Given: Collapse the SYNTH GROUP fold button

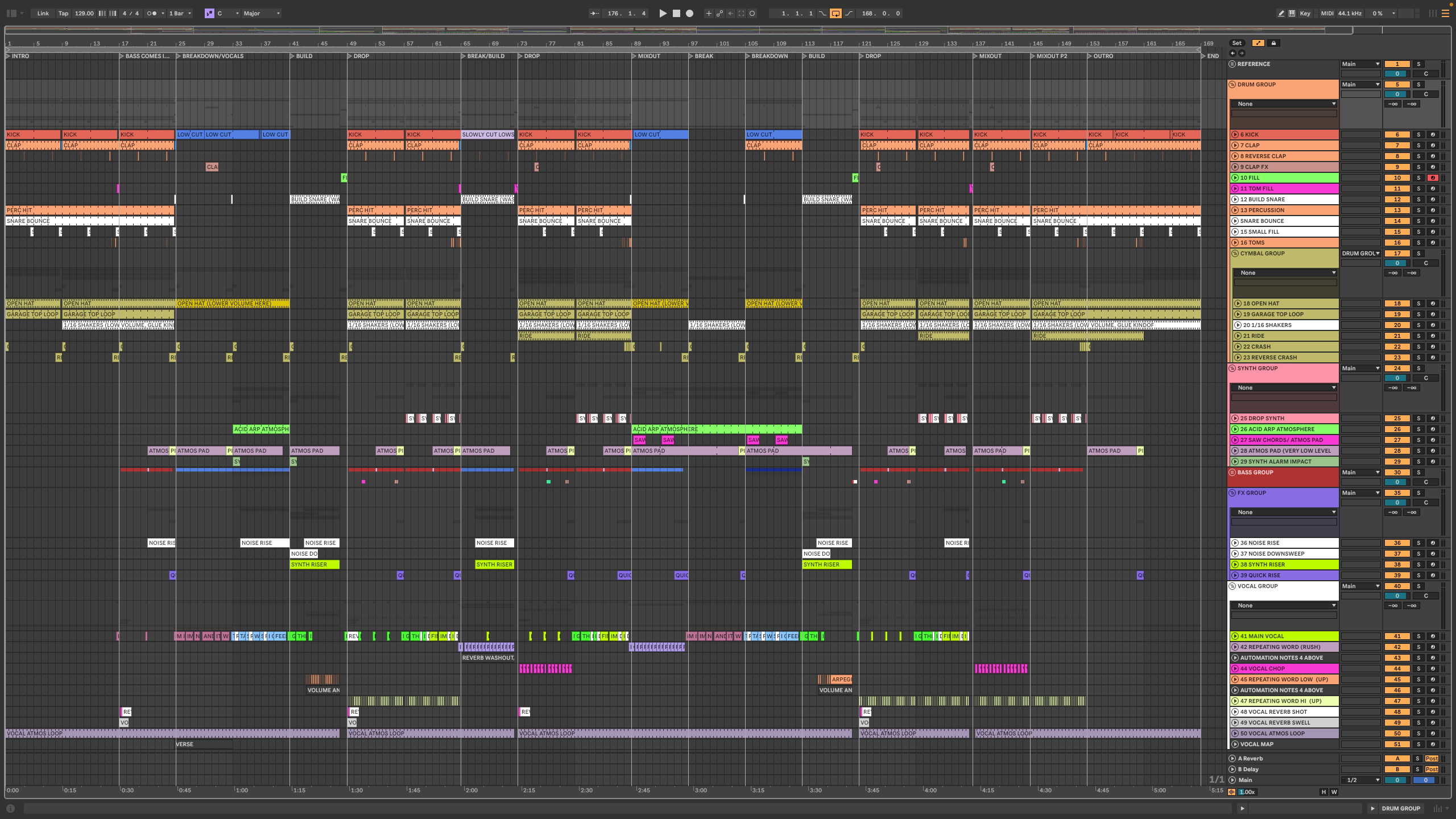Looking at the screenshot, I should click(x=1232, y=369).
